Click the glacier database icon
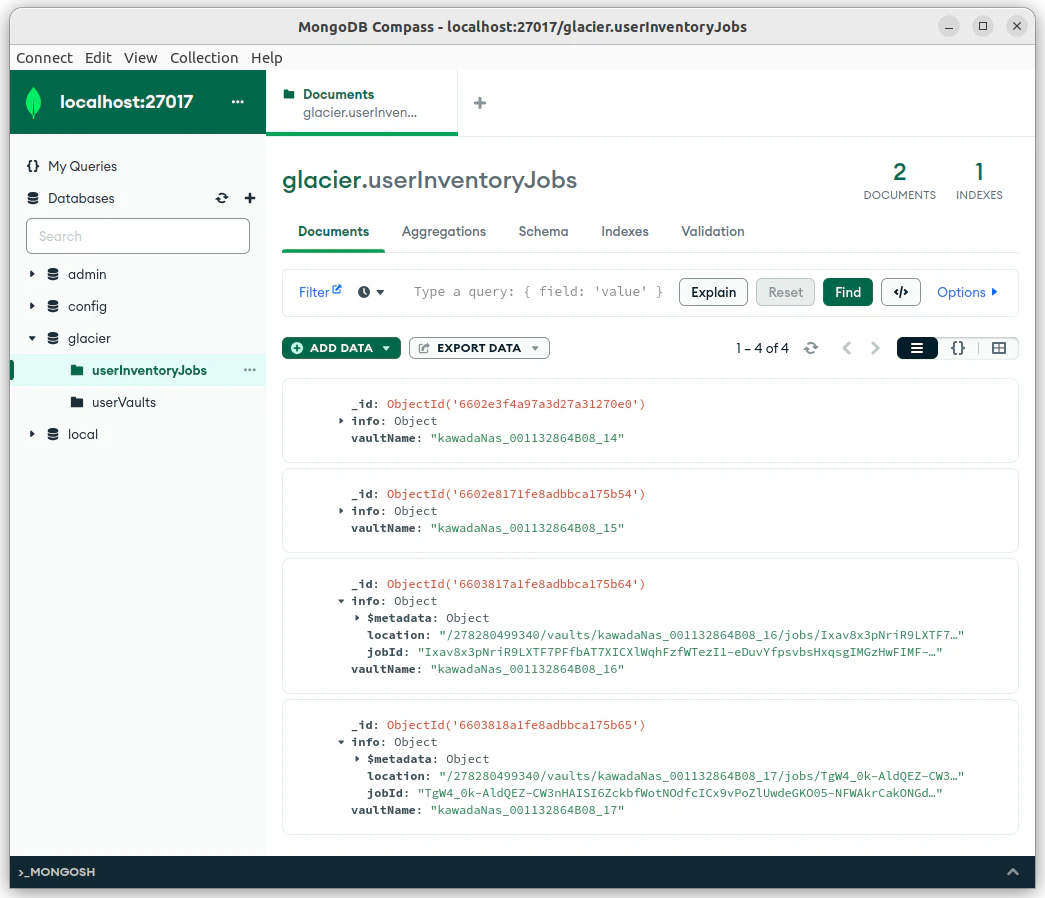Screen dimensions: 1045x898 click(53, 338)
